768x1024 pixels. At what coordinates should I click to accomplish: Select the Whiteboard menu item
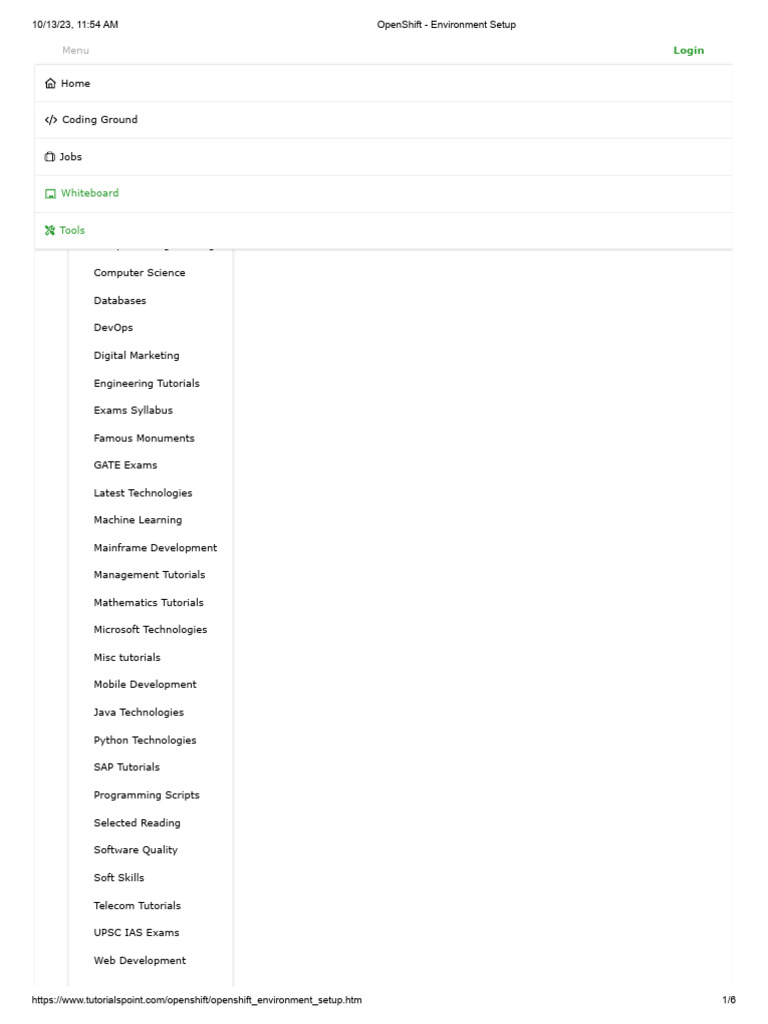(x=90, y=194)
